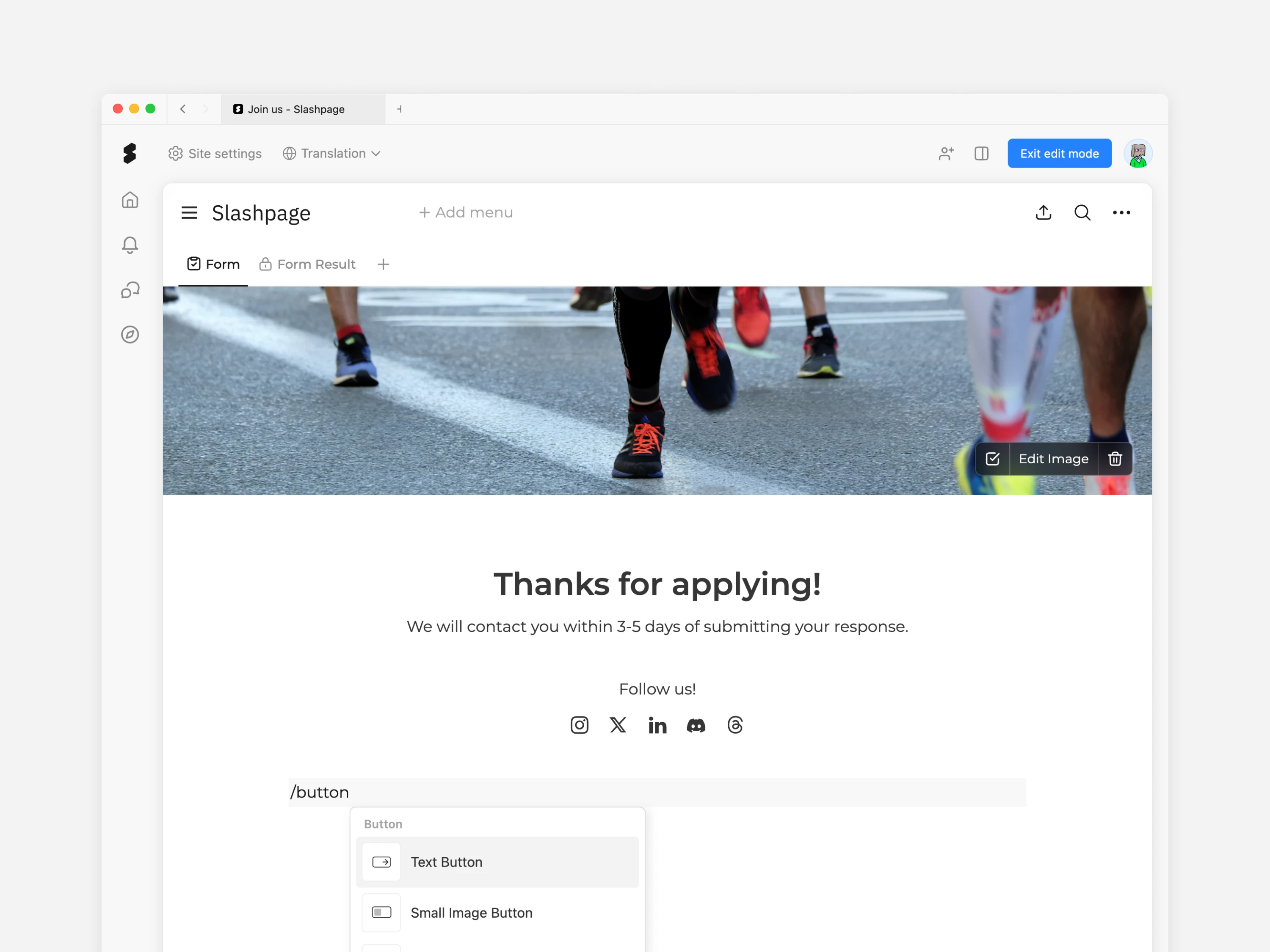Open the search magnifier icon

coord(1082,212)
